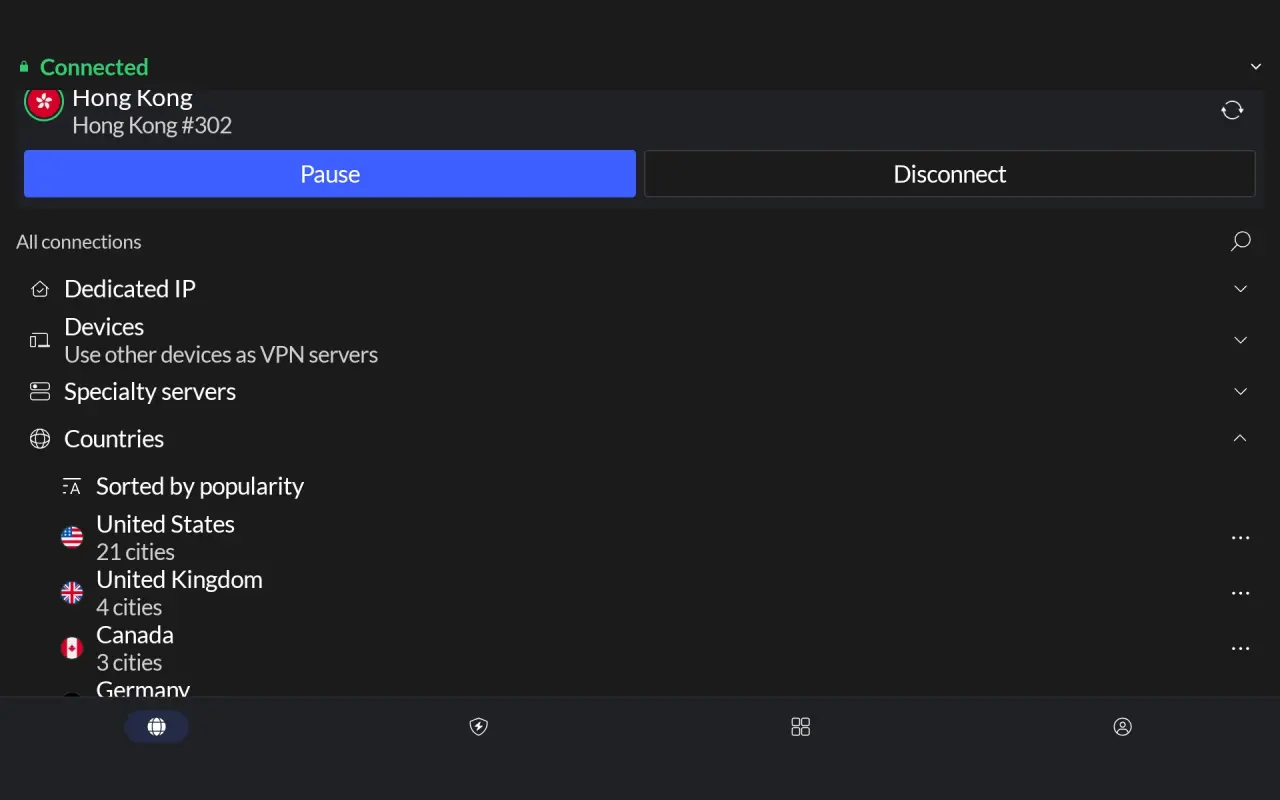Click the refresh server icon beside Hong Kong
This screenshot has height=800, width=1280.
coord(1232,110)
